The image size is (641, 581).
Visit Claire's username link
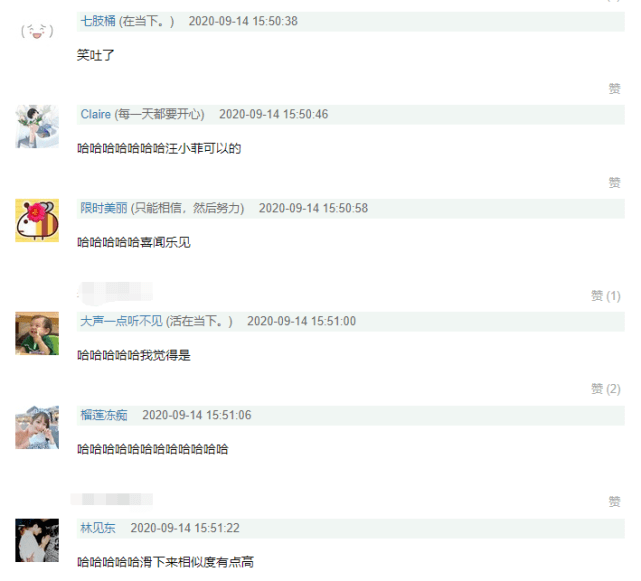(96, 114)
